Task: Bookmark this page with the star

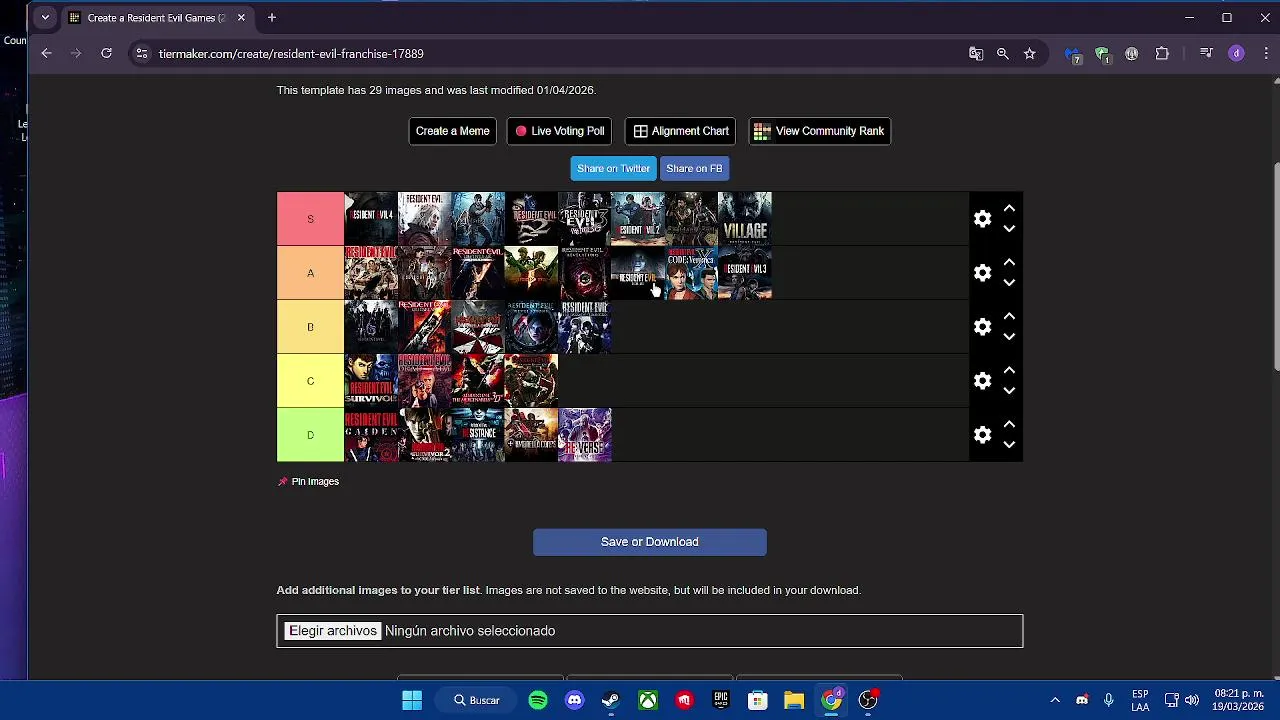Action: tap(1030, 54)
